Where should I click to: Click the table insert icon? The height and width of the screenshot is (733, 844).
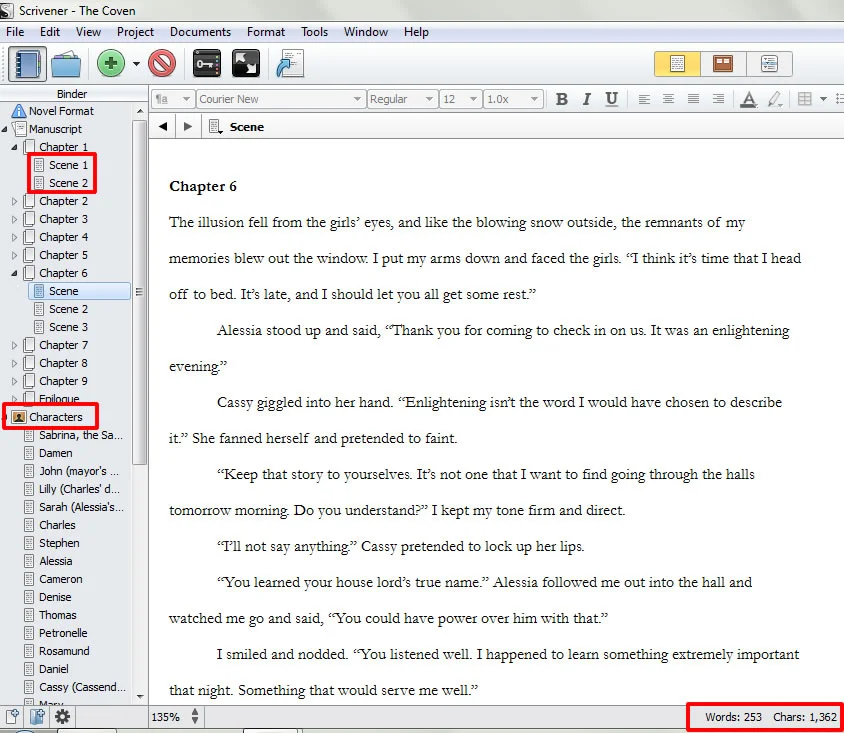[805, 99]
